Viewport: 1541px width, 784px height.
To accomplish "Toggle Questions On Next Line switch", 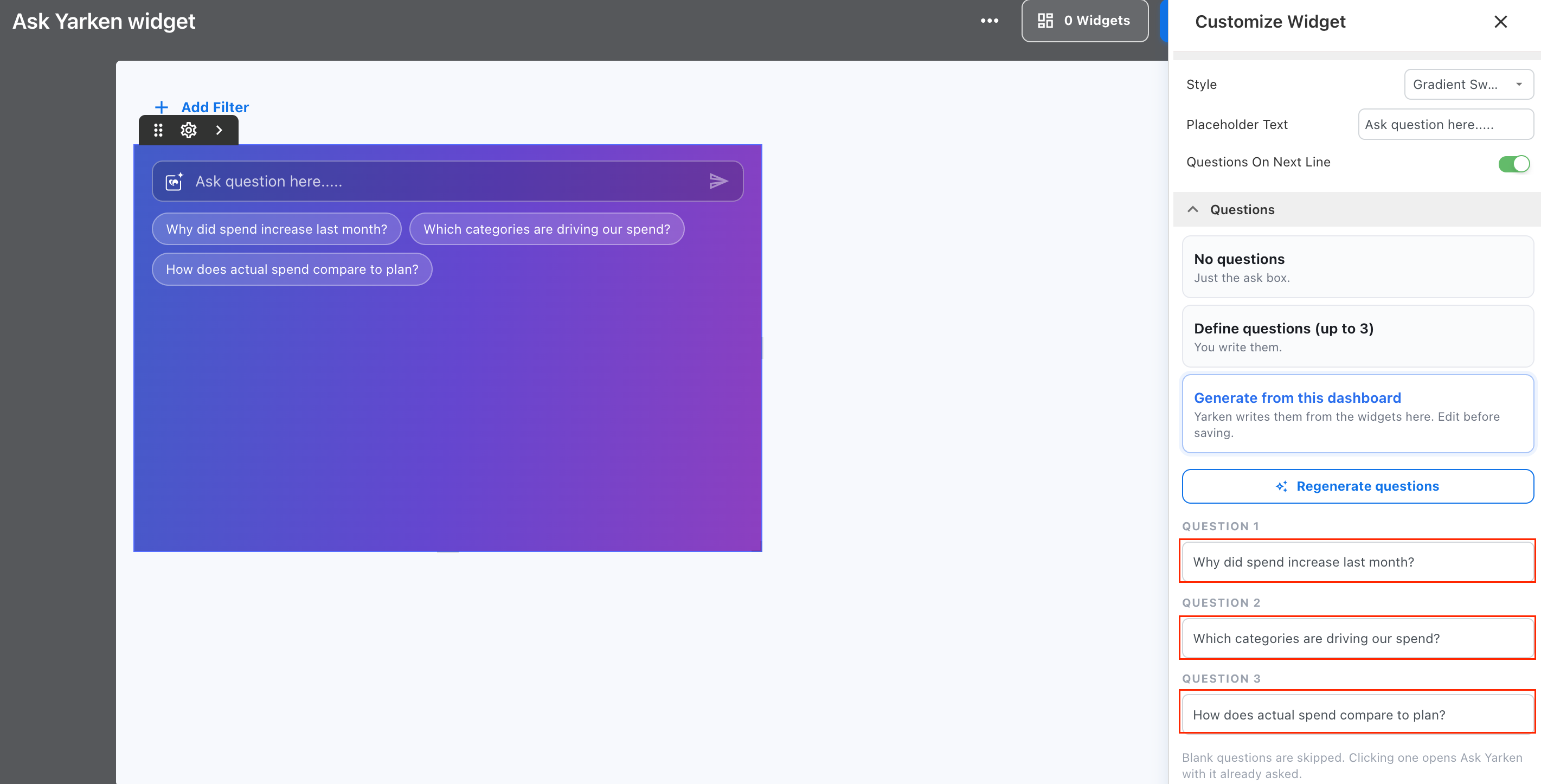I will 1513,163.
